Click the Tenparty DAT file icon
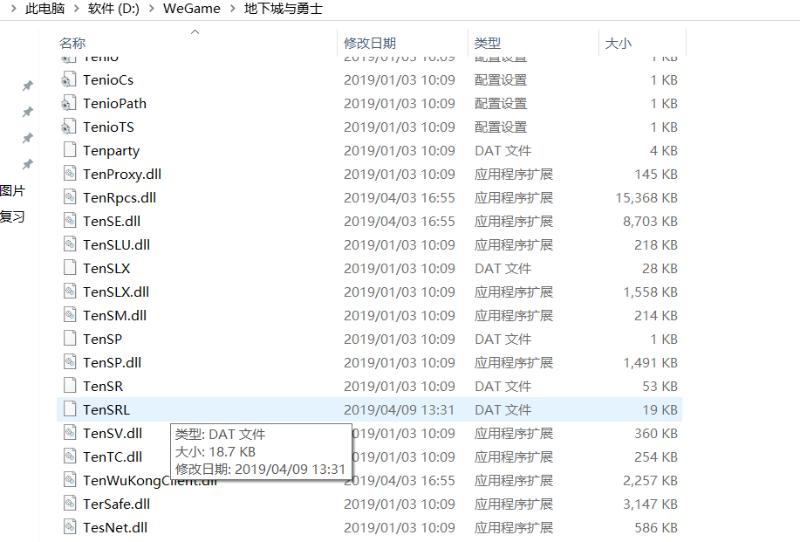Viewport: 800px width, 542px height. pos(69,150)
